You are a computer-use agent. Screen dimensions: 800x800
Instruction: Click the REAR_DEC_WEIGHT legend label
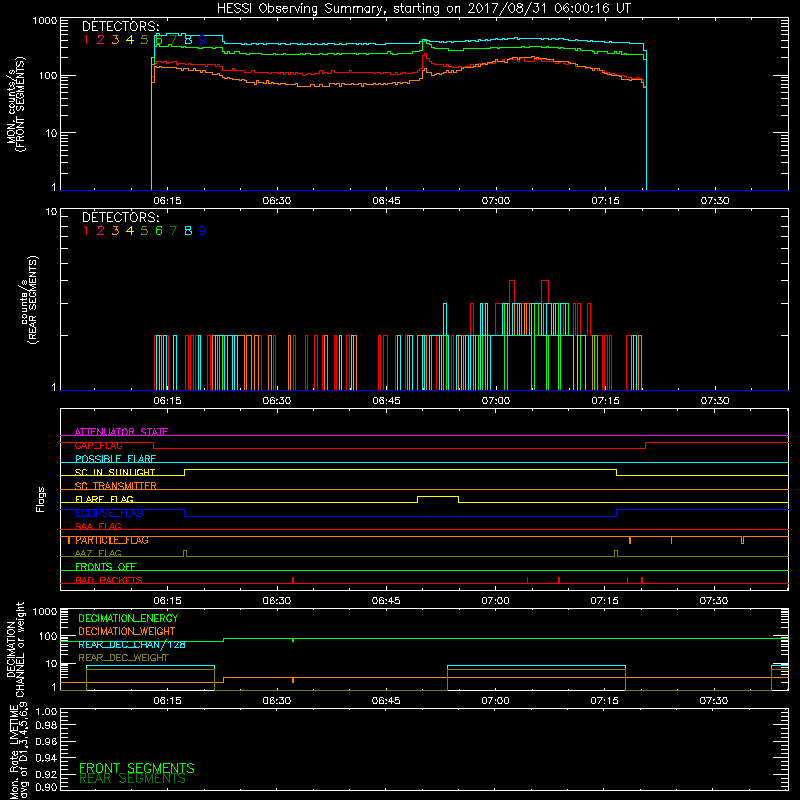pos(123,658)
